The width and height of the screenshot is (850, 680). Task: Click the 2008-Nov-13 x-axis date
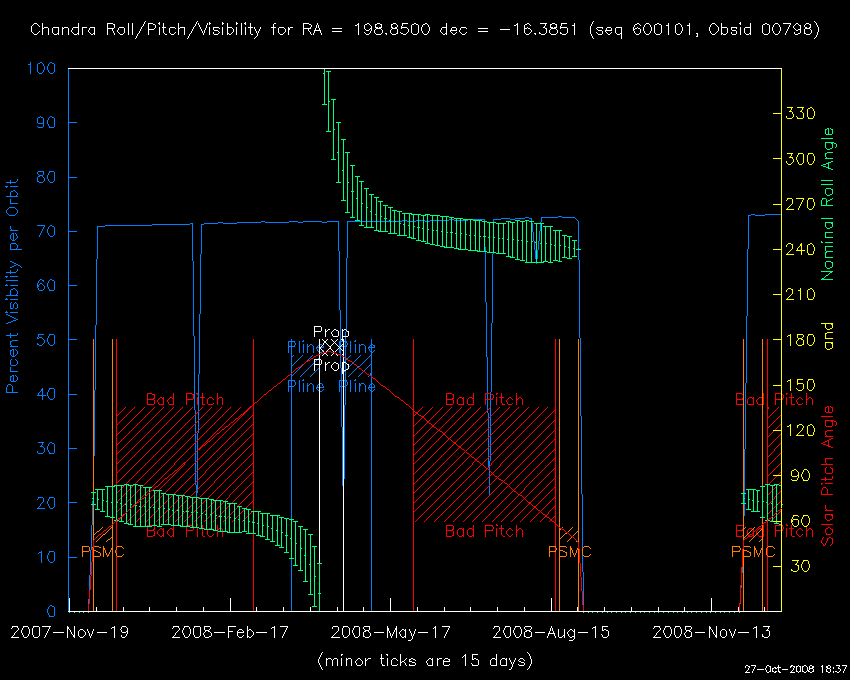(712, 633)
